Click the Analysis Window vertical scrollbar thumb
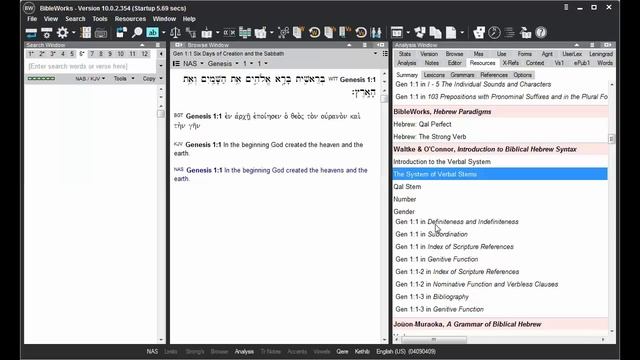The height and width of the screenshot is (360, 640). (x=611, y=139)
